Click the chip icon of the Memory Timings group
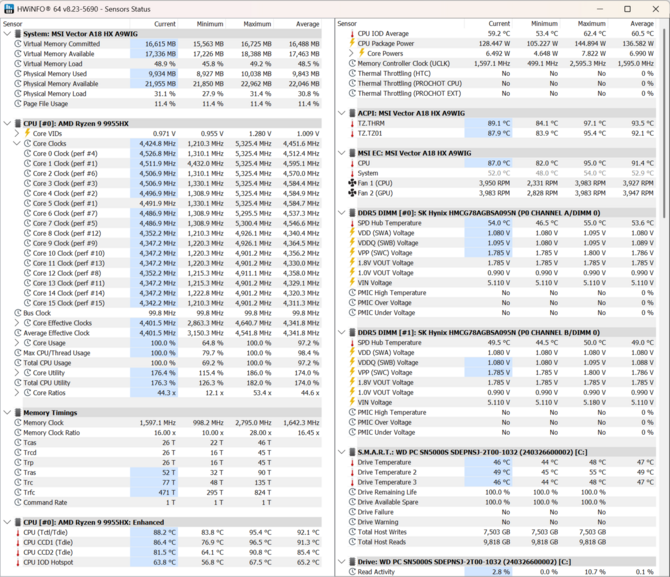This screenshot has width=670, height=577. click(18, 413)
